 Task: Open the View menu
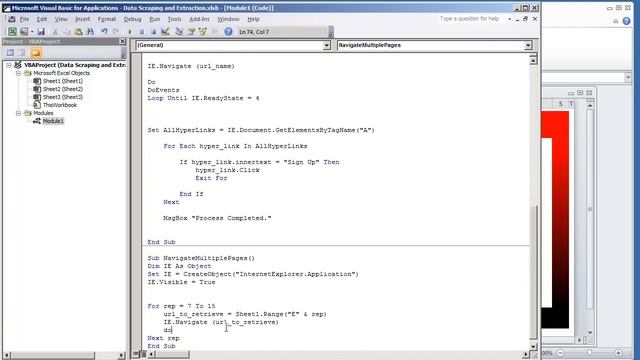pyautogui.click(x=61, y=19)
